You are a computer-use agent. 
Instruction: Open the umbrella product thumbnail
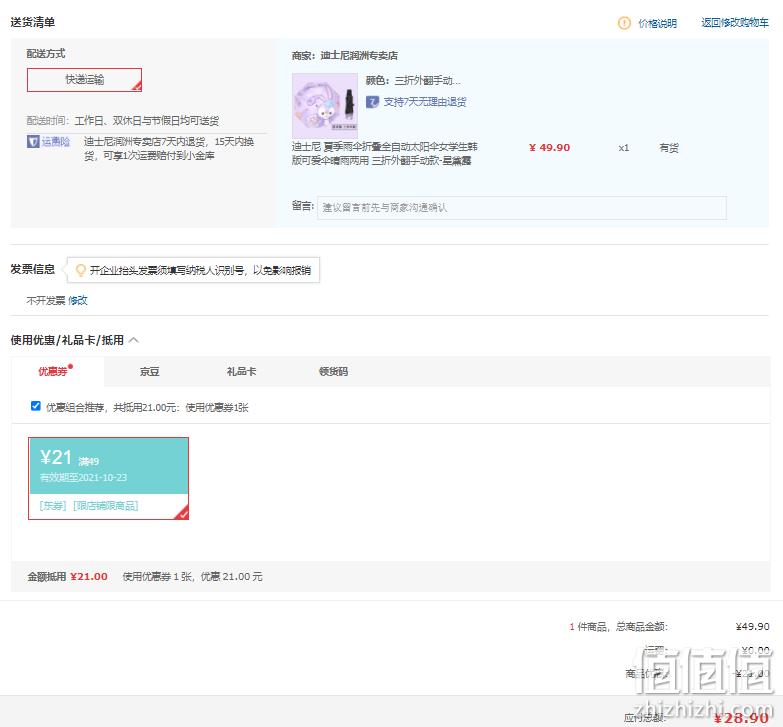pyautogui.click(x=325, y=105)
